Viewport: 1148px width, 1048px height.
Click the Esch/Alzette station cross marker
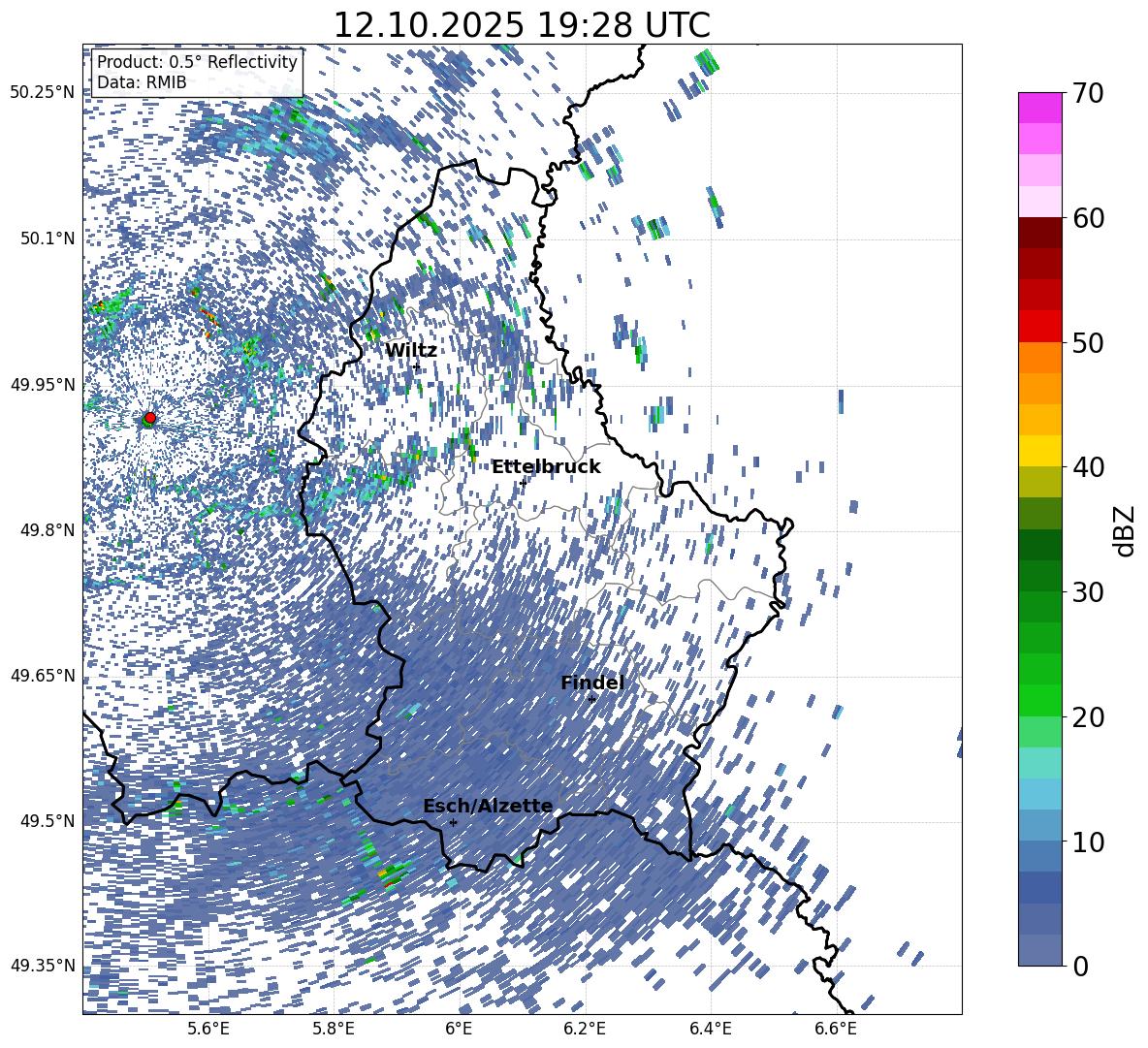[453, 822]
